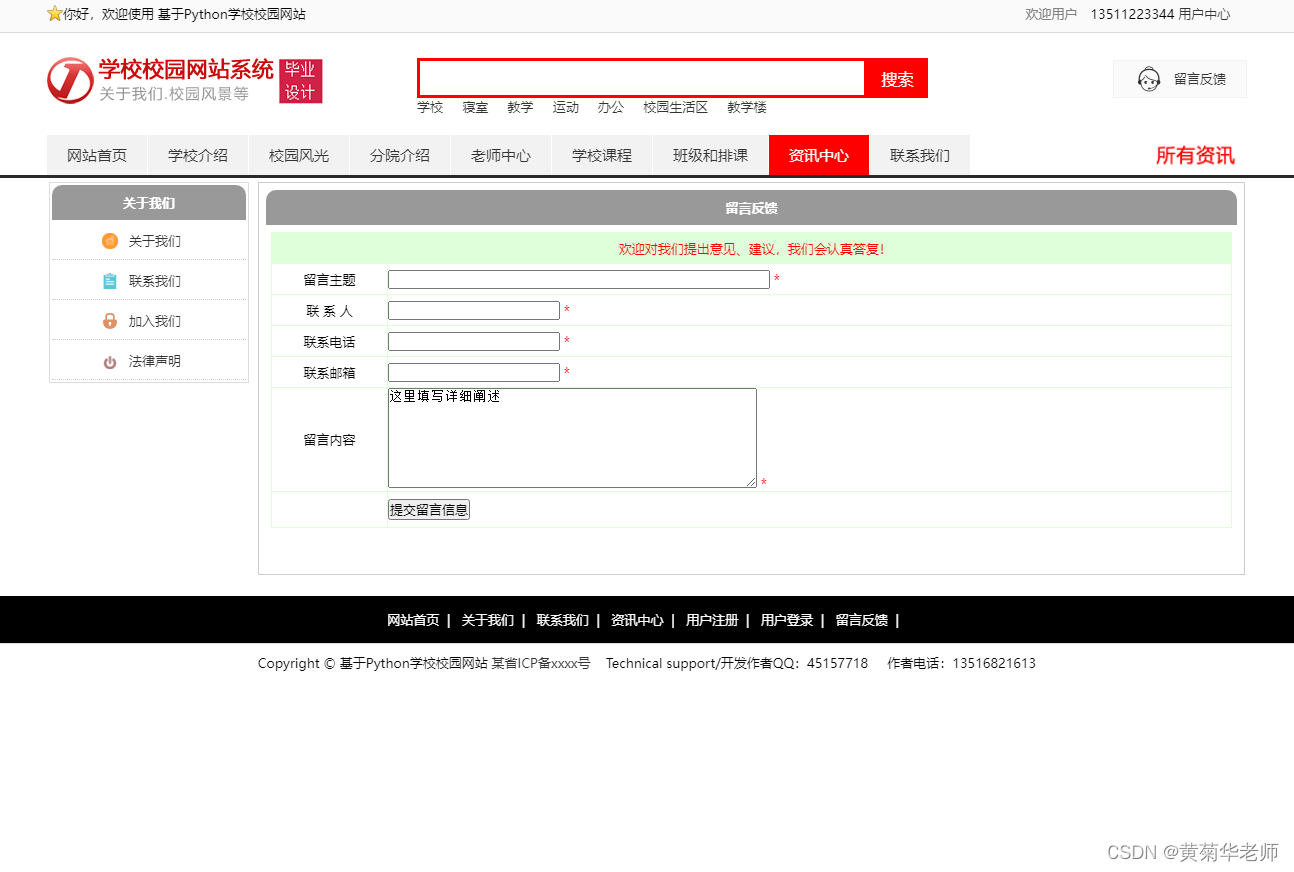Screen dimensions: 1294x872
Task: Click the 教学 search keyword link
Action: tap(520, 107)
